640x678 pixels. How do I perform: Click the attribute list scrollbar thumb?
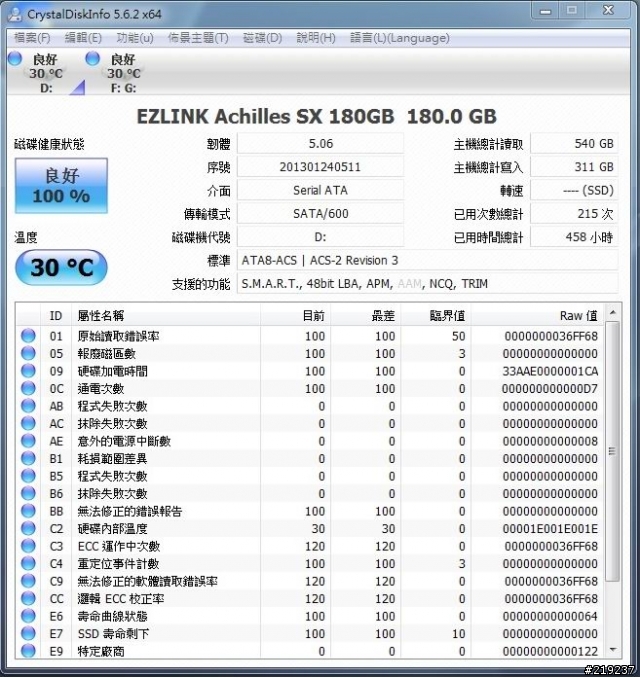612,451
